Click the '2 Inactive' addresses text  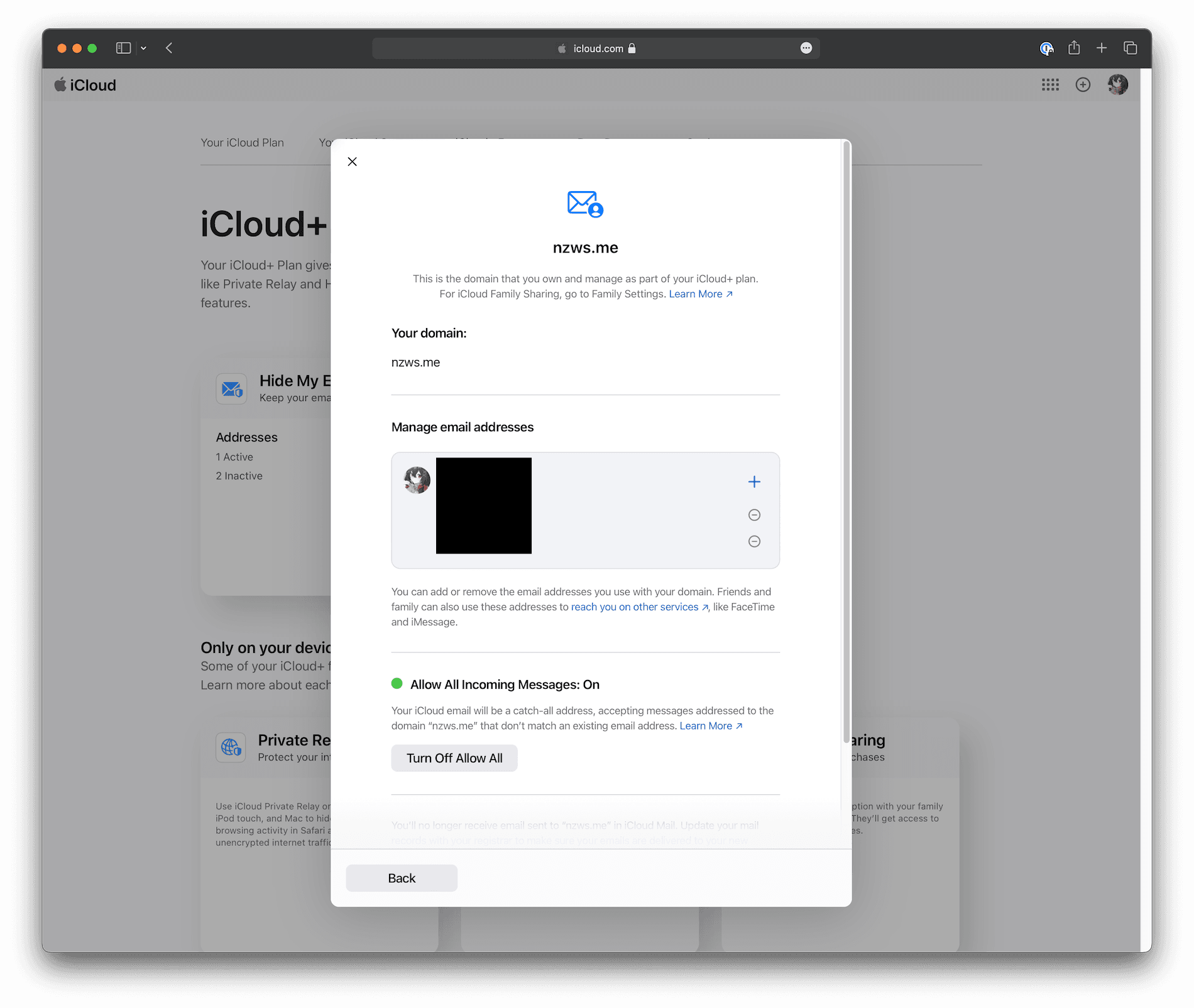(239, 476)
